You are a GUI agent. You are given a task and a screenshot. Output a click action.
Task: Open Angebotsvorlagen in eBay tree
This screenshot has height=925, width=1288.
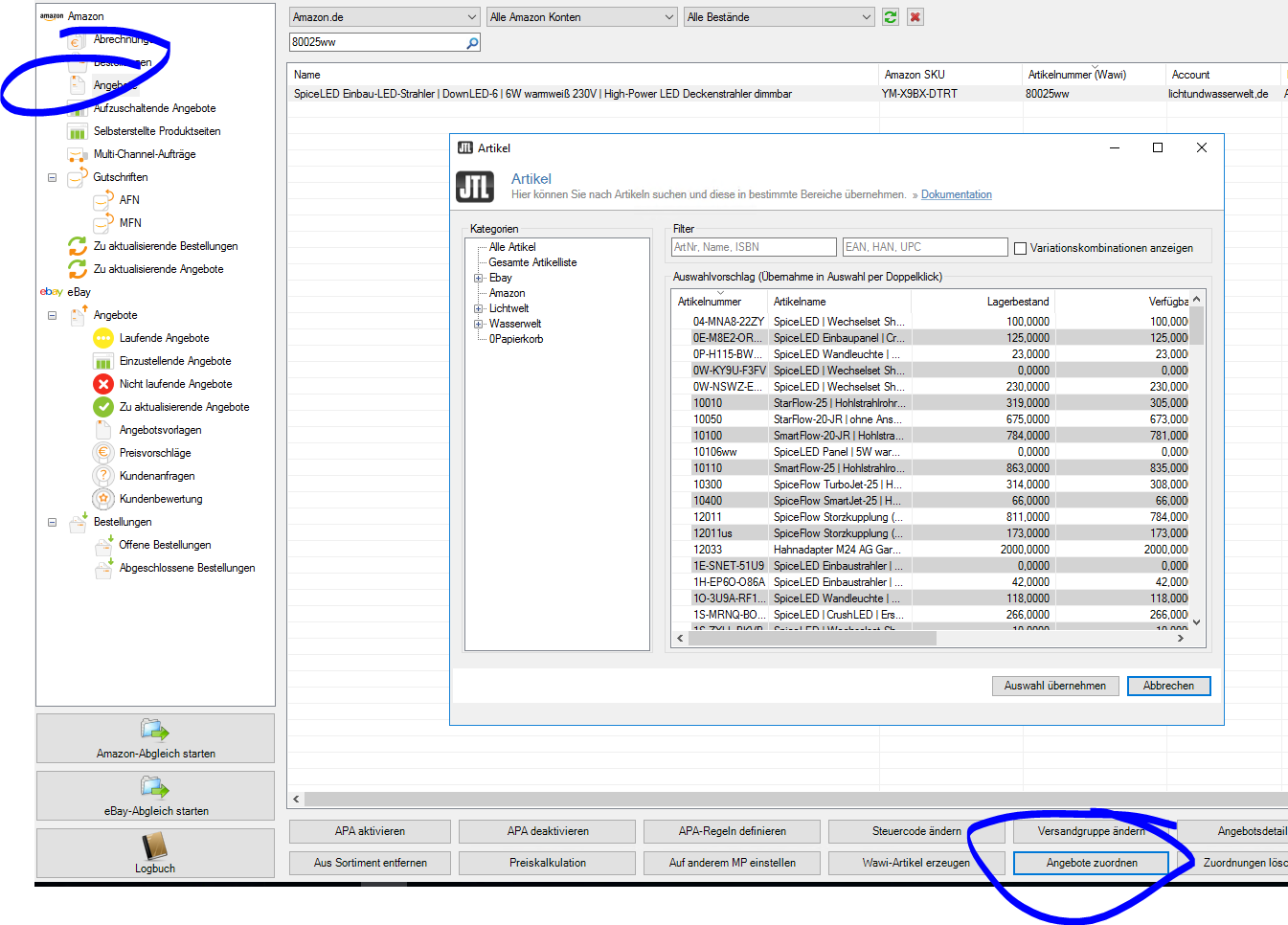[160, 430]
